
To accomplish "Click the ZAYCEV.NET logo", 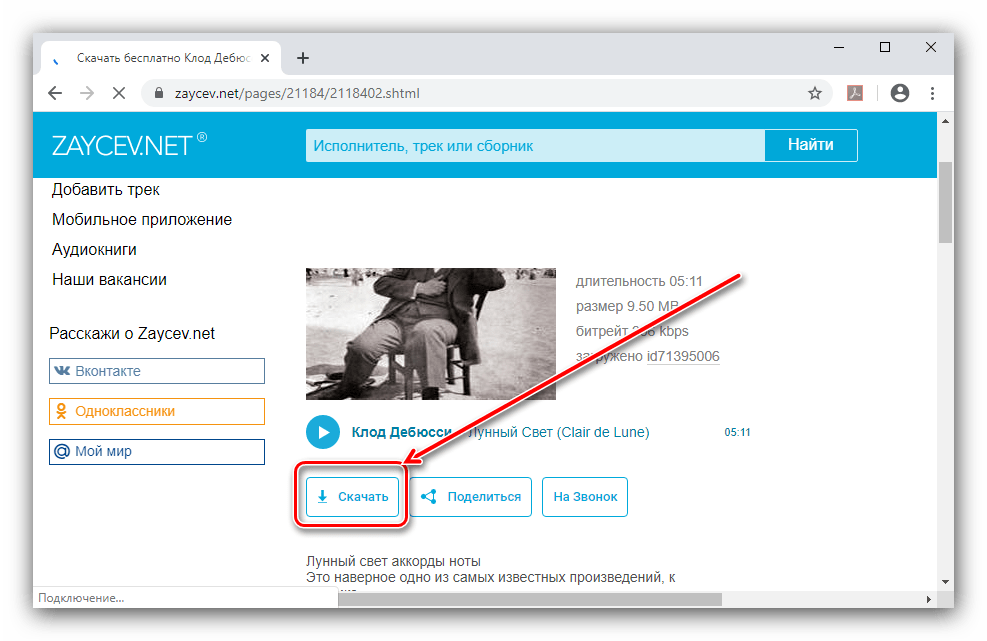I will pos(129,145).
